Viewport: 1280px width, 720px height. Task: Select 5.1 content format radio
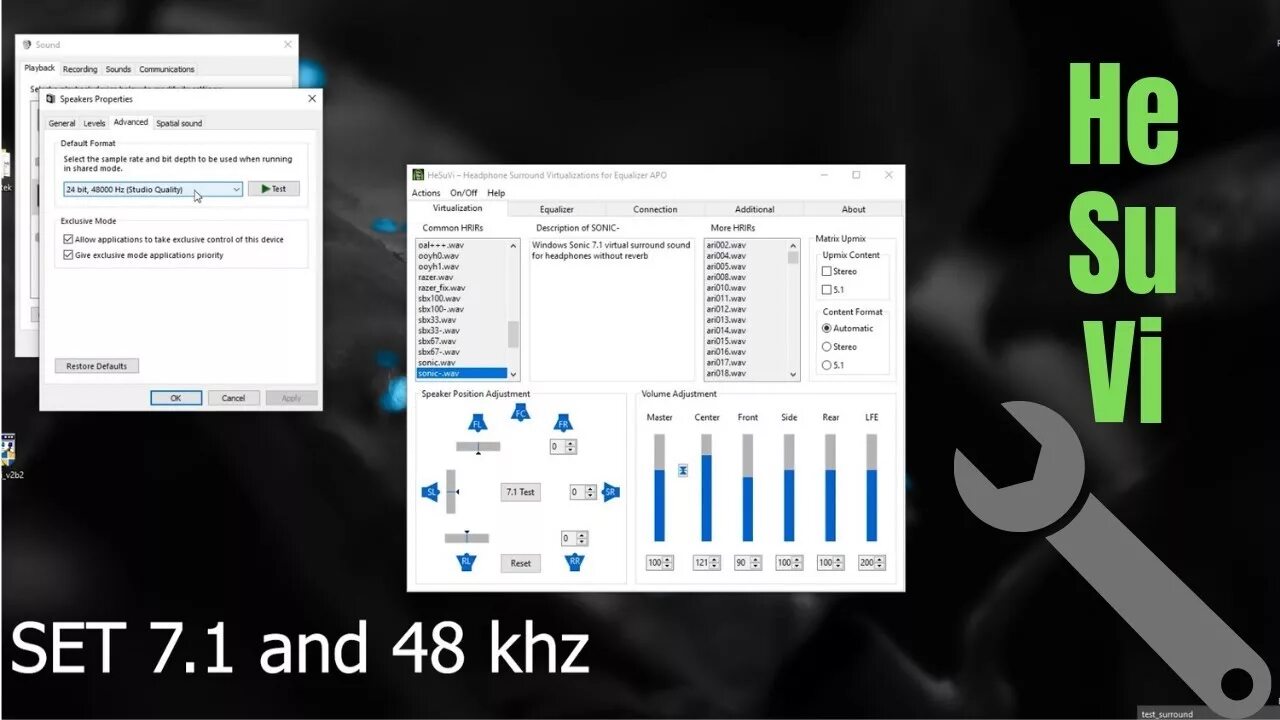click(826, 365)
